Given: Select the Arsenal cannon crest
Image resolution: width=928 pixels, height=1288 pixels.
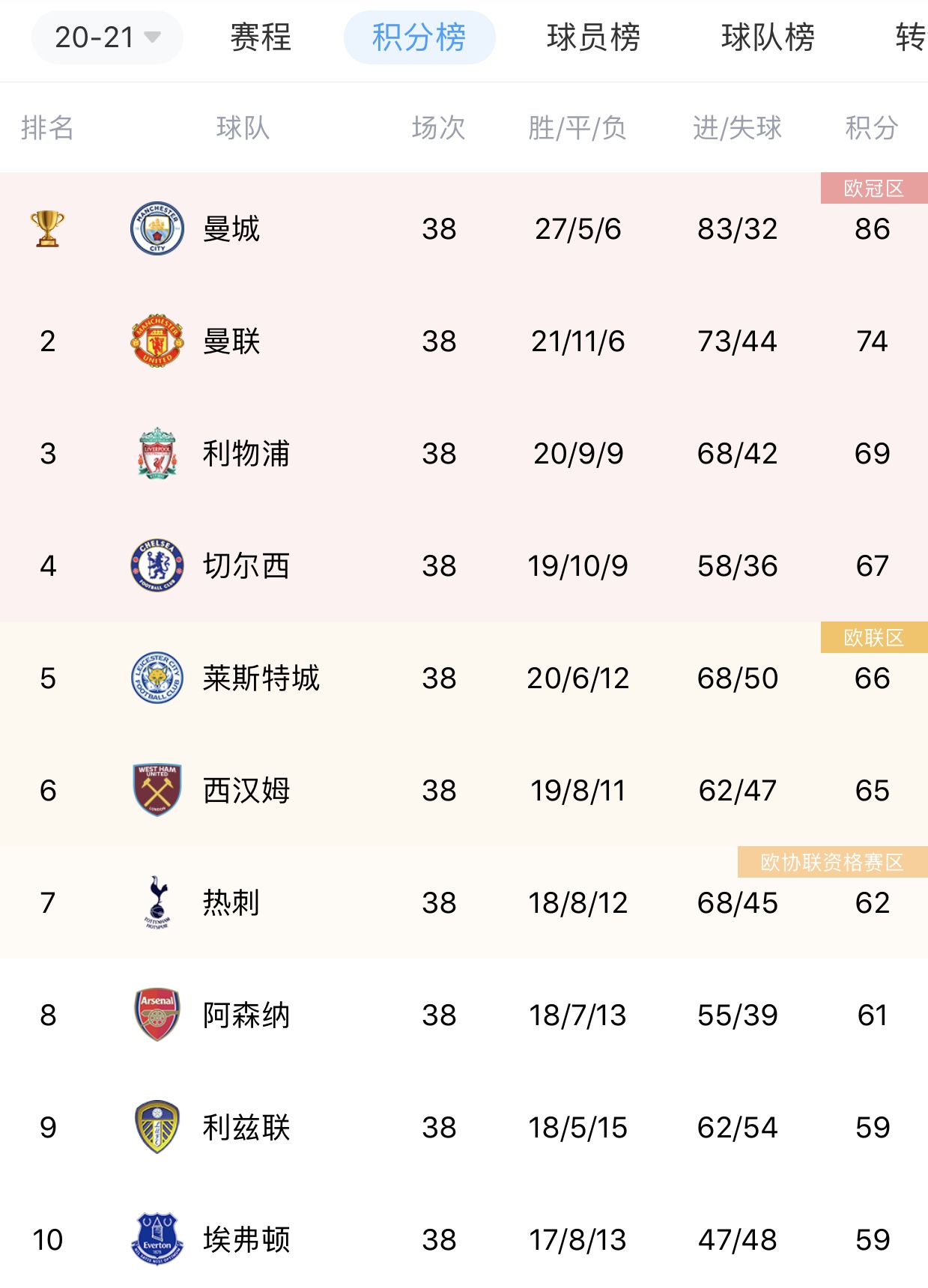Looking at the screenshot, I should tap(157, 1015).
